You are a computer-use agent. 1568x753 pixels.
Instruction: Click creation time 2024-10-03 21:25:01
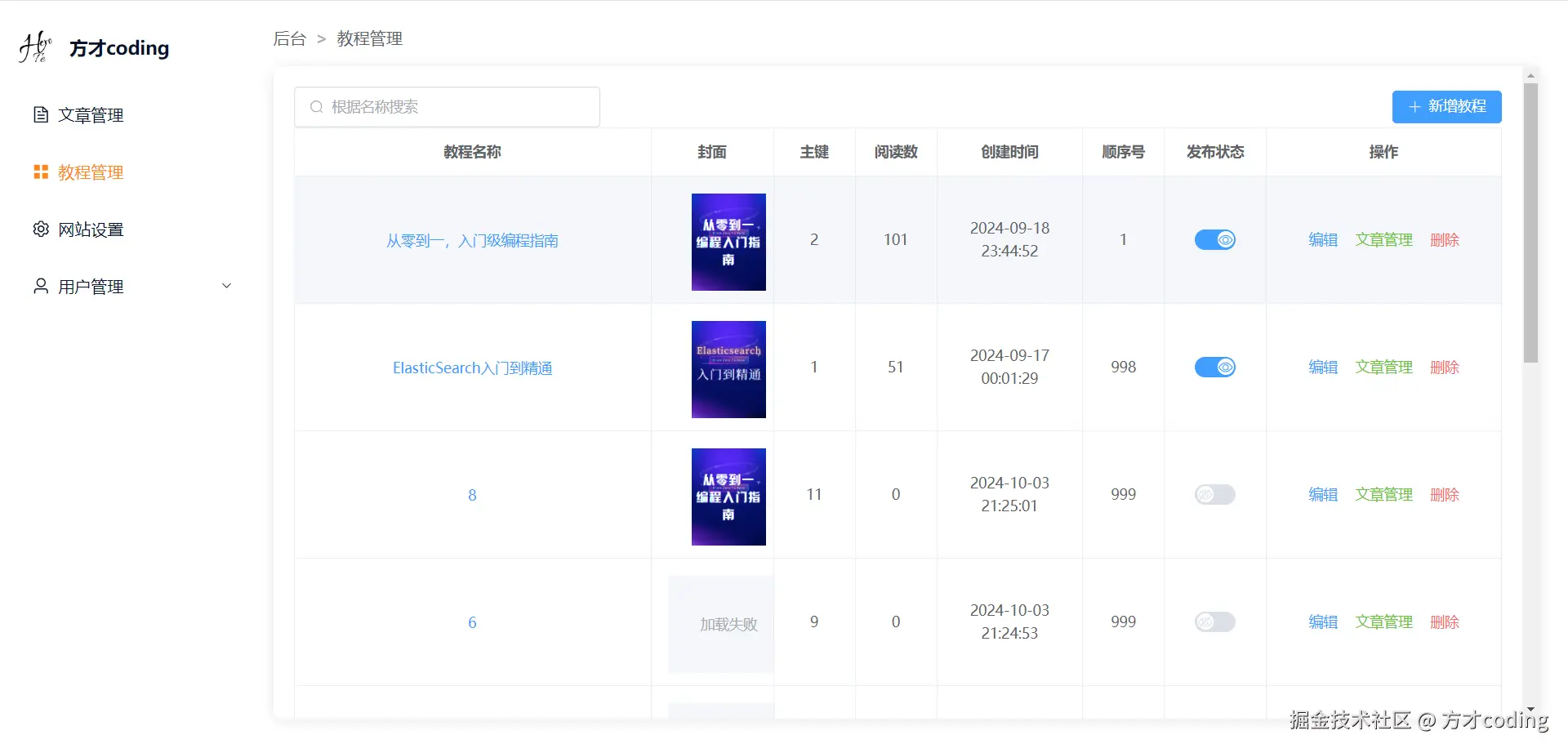[1009, 495]
